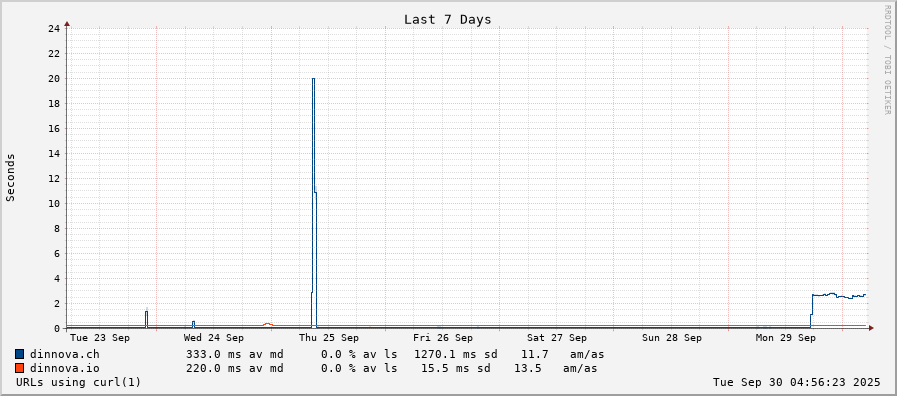Click the Sat 27 Sep axis label
Screen dimensions: 897x396
557,338
